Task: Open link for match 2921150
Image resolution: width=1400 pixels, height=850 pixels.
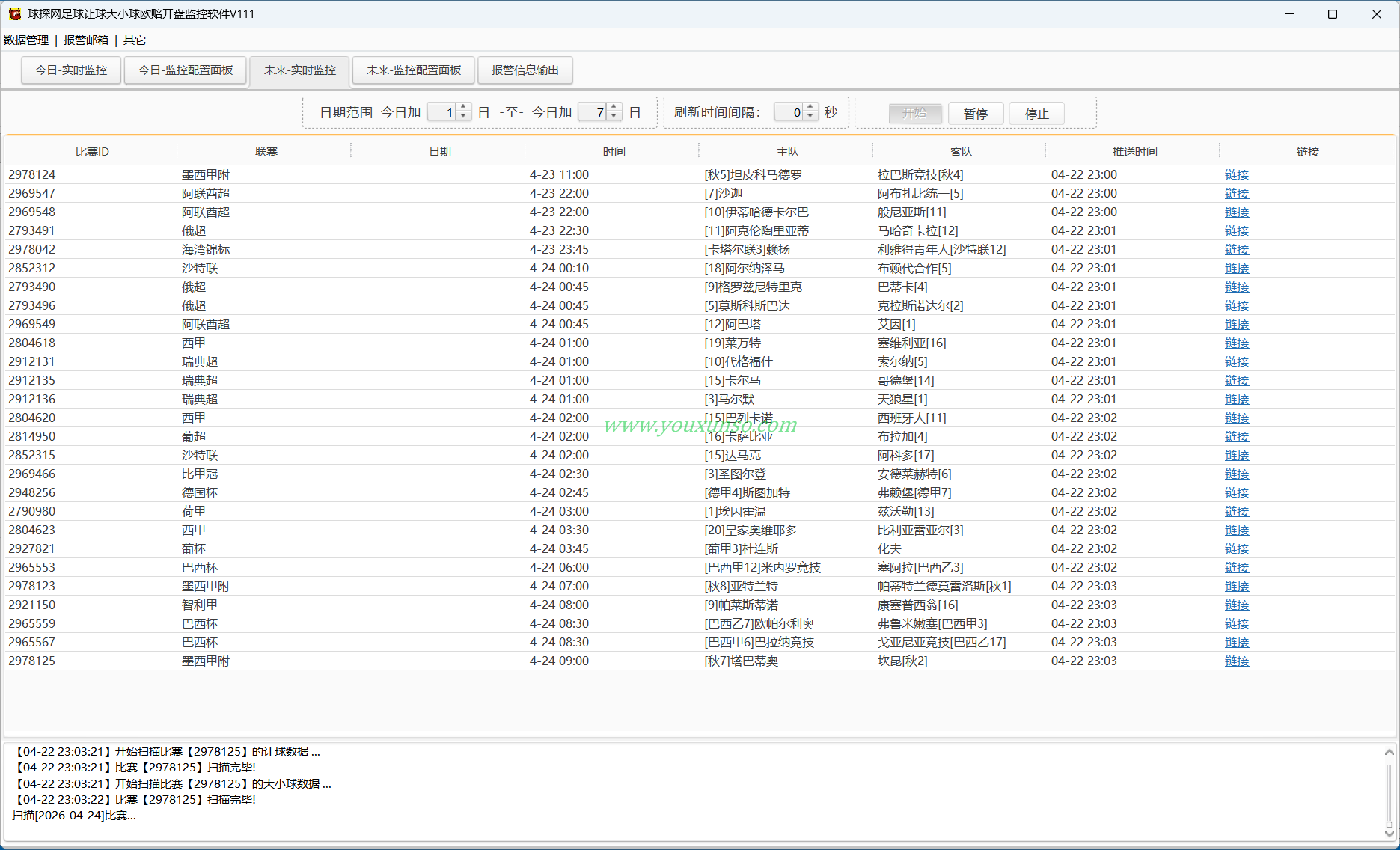Action: click(1237, 605)
